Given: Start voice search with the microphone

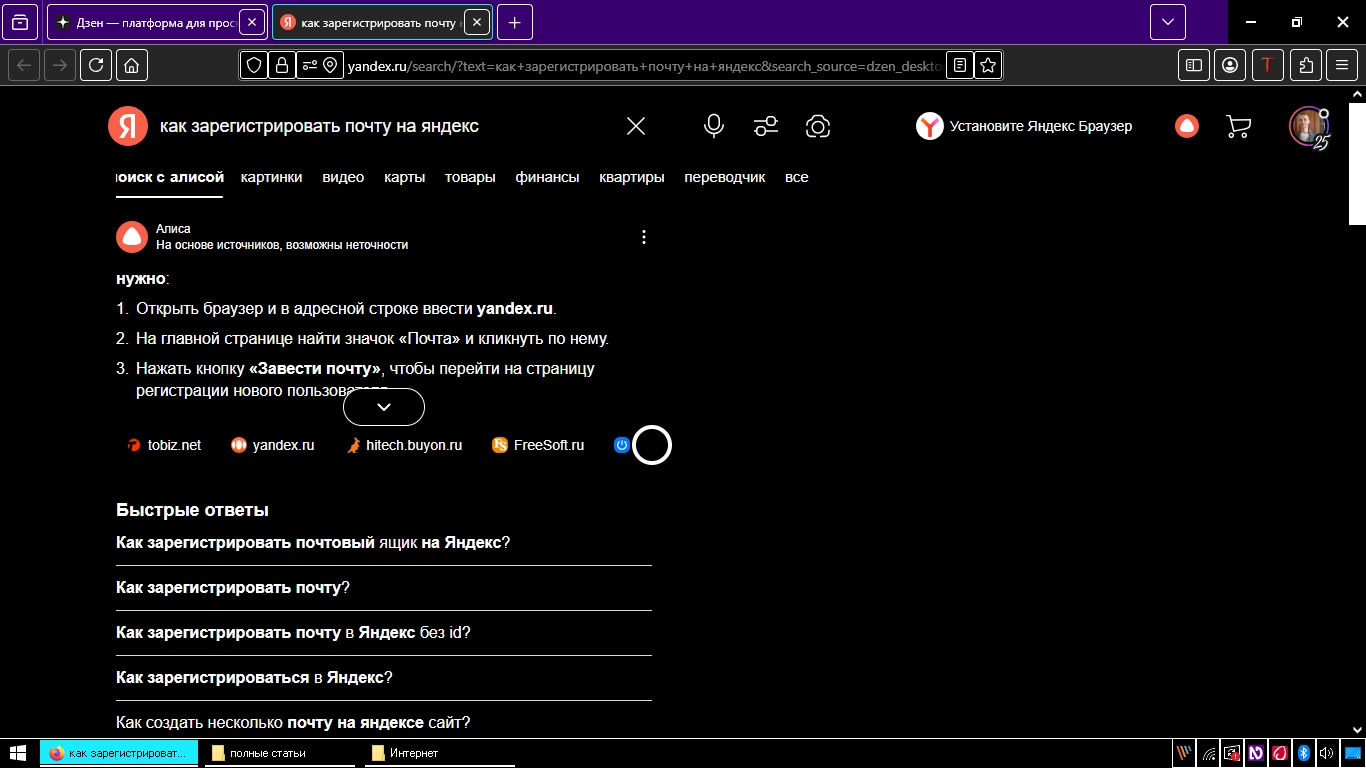Looking at the screenshot, I should 713,126.
